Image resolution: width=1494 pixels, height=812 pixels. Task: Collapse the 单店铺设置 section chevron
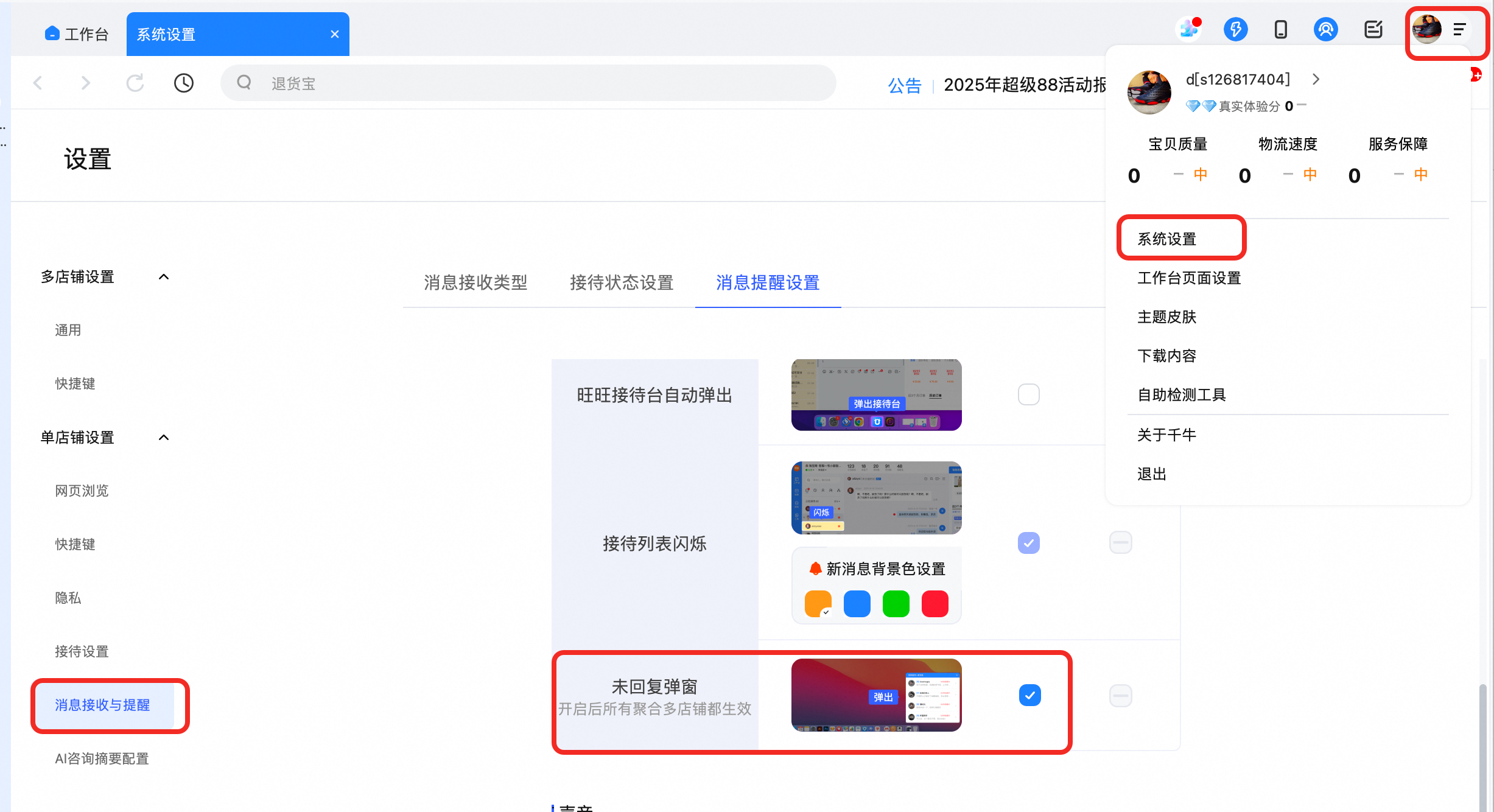click(x=163, y=438)
